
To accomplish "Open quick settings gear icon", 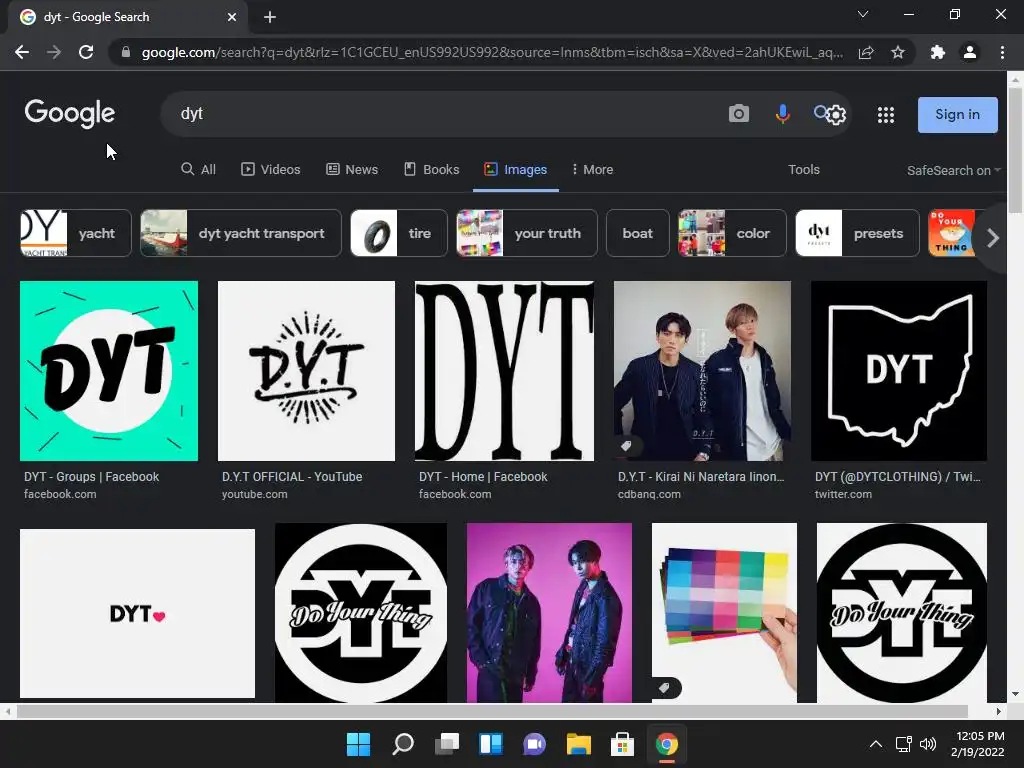I will click(837, 115).
